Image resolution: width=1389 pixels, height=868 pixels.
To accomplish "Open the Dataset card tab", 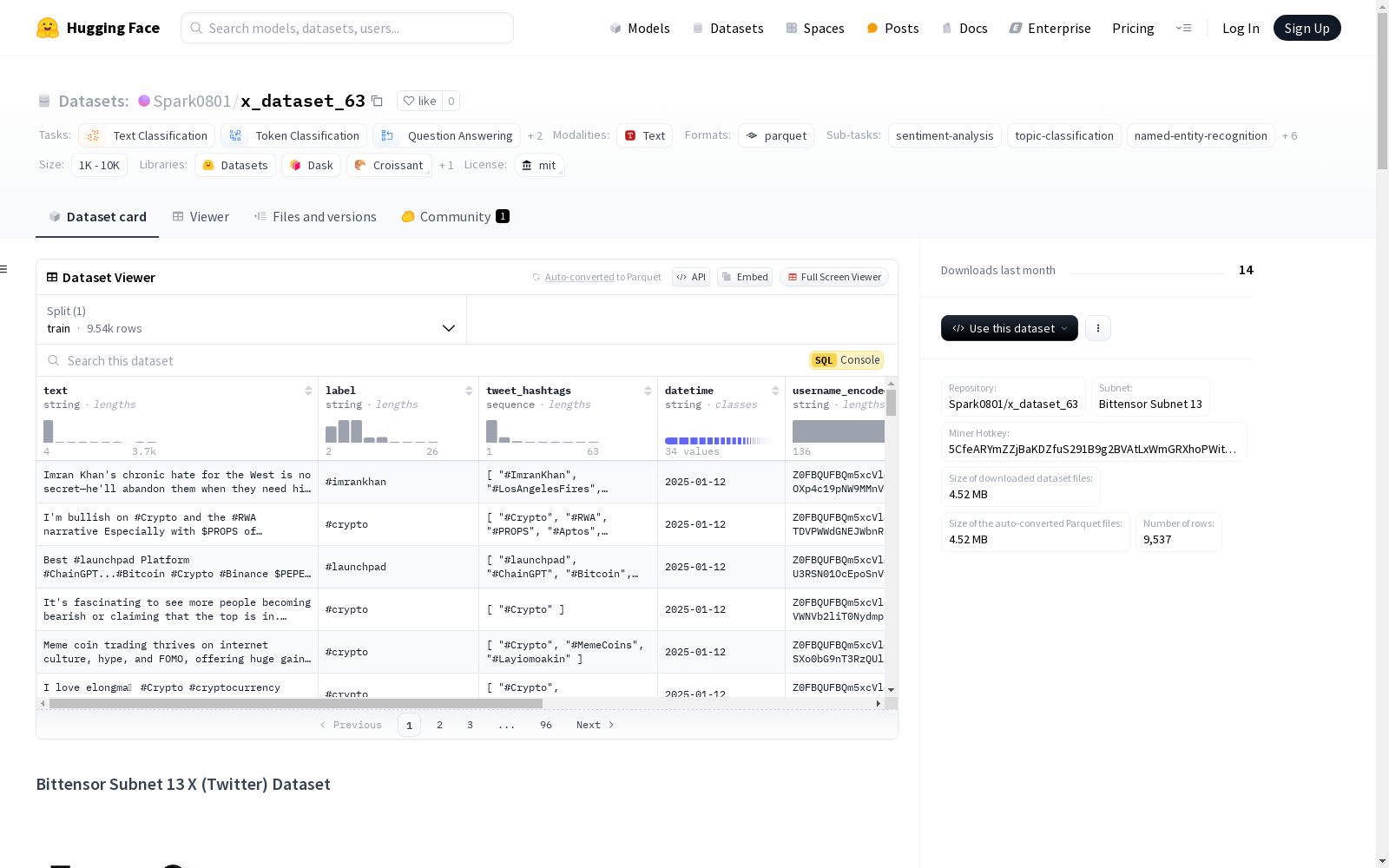I will (97, 217).
